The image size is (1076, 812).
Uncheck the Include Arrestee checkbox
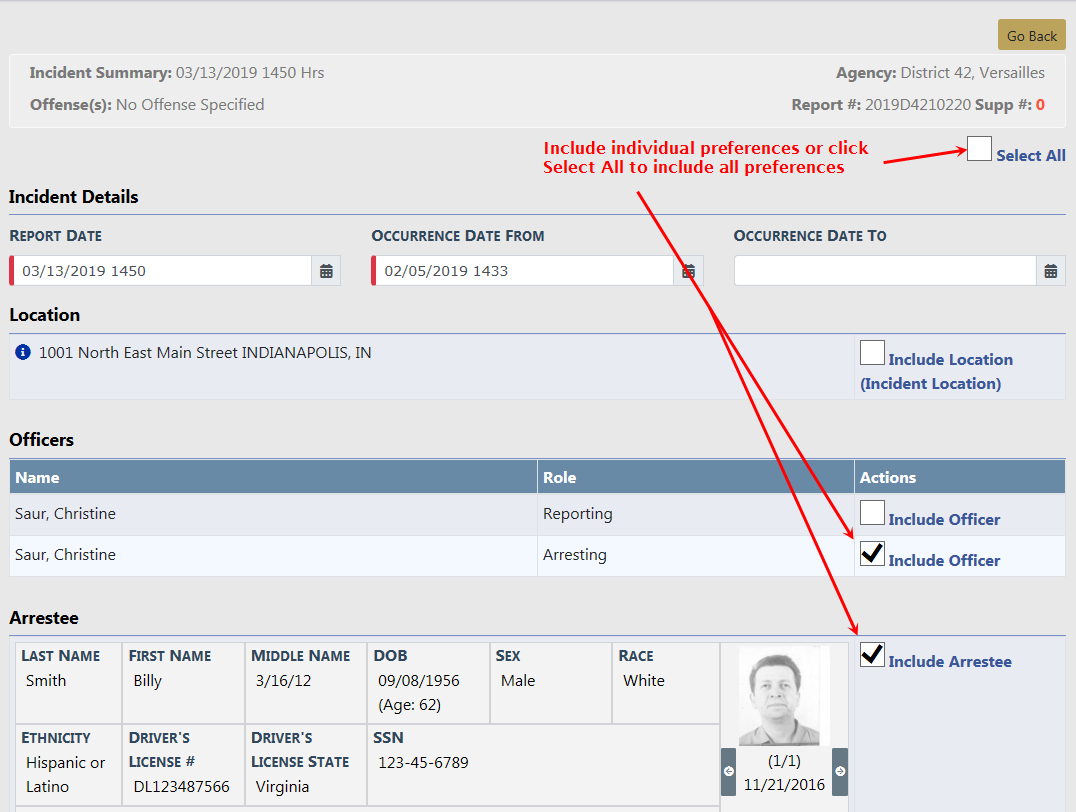pyautogui.click(x=872, y=655)
